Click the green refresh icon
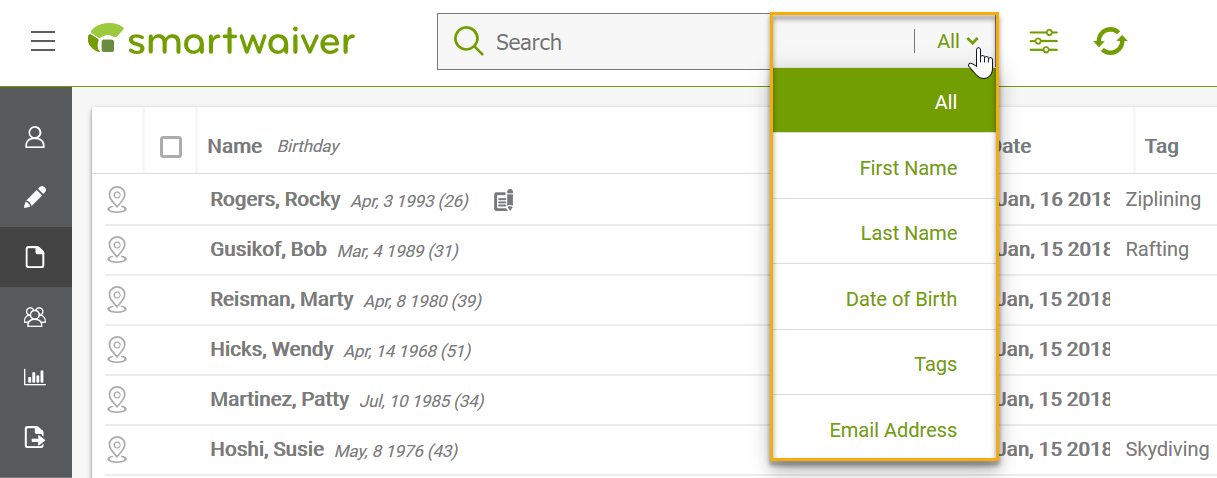Image resolution: width=1217 pixels, height=478 pixels. coord(1110,41)
